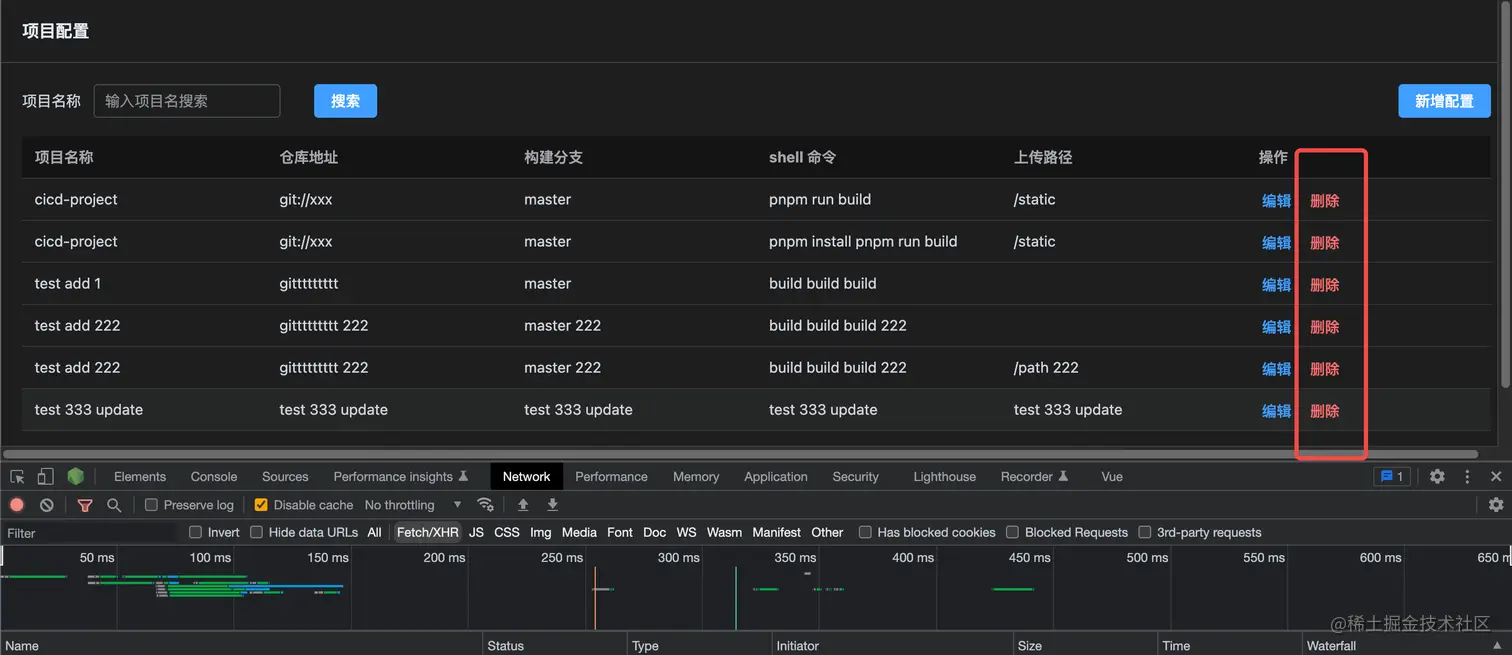Clear the network log icon
Screen dimensions: 1512x655
[47, 505]
